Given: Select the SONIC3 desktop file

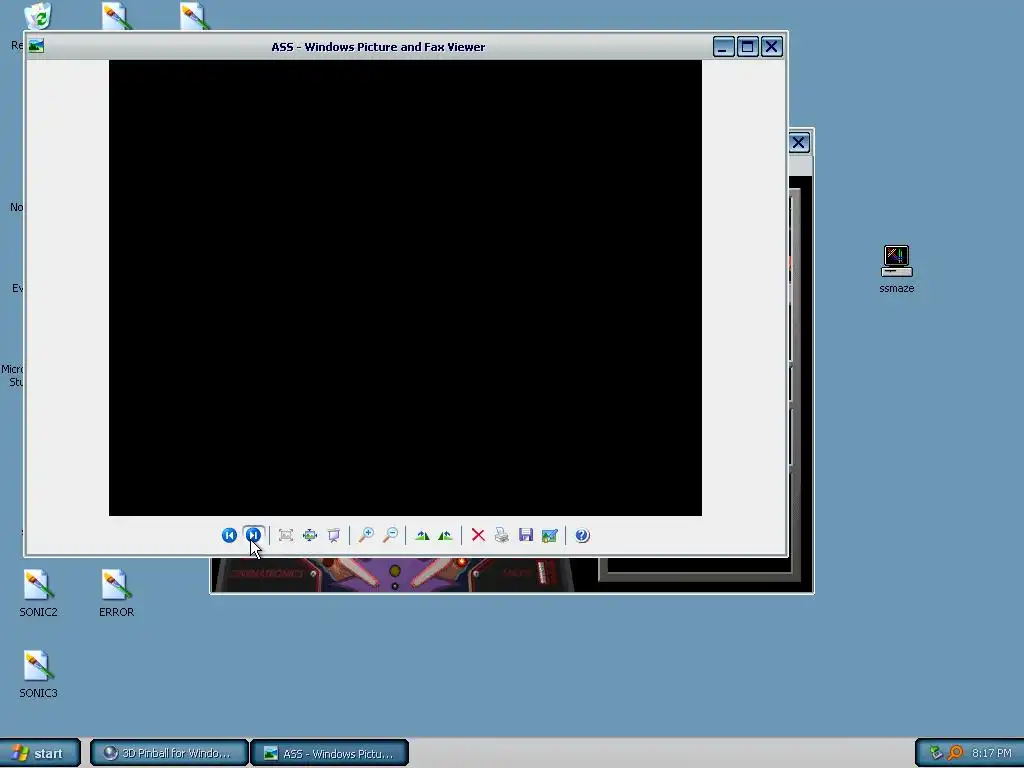Looking at the screenshot, I should point(38,674).
